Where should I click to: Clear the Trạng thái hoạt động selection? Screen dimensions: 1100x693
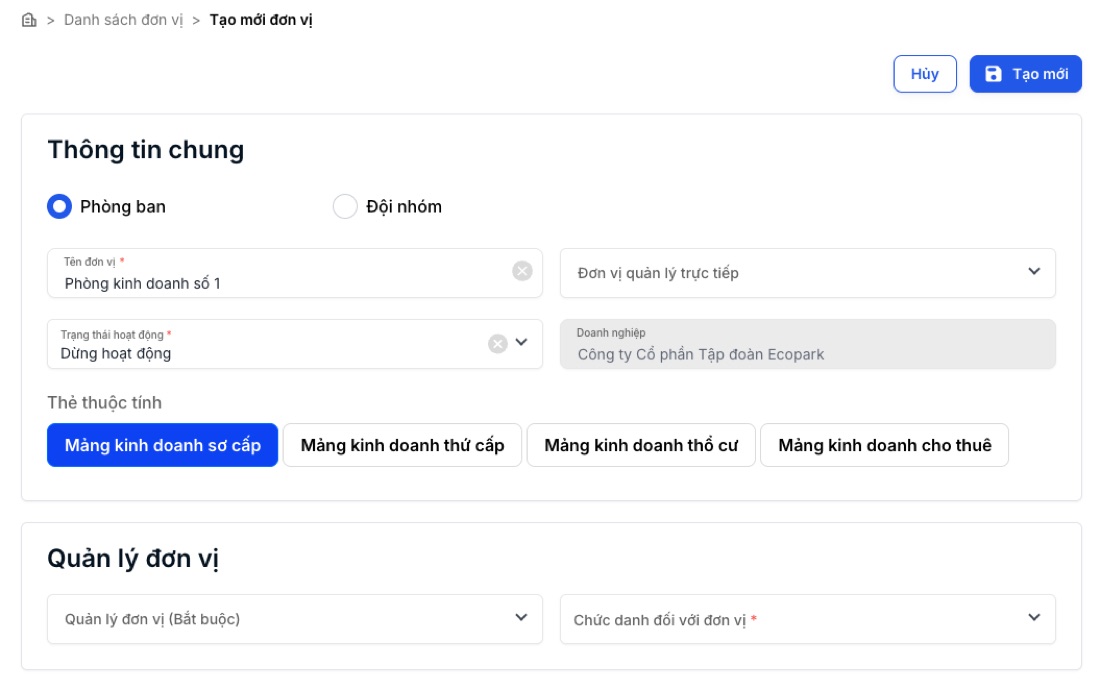tap(497, 344)
